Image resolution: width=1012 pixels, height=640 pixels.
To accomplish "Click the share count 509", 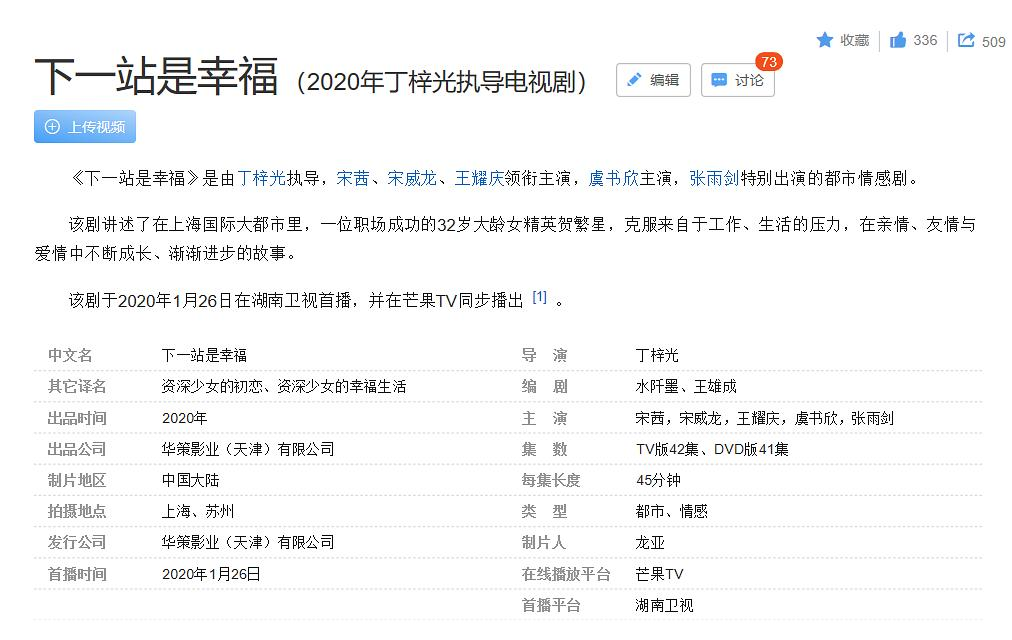I will point(993,41).
